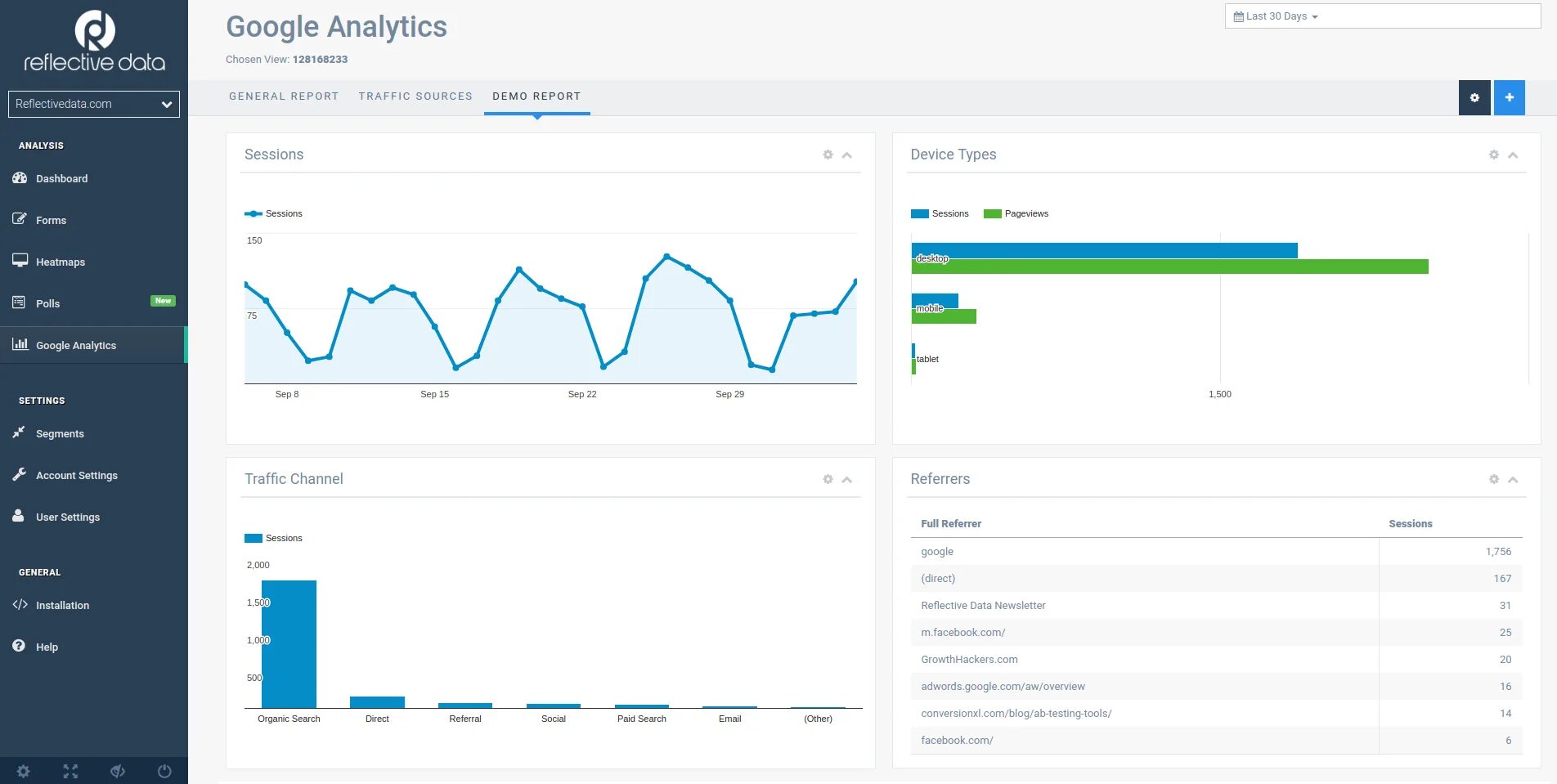Open the Reflectivedata.com site dropdown

click(x=94, y=104)
